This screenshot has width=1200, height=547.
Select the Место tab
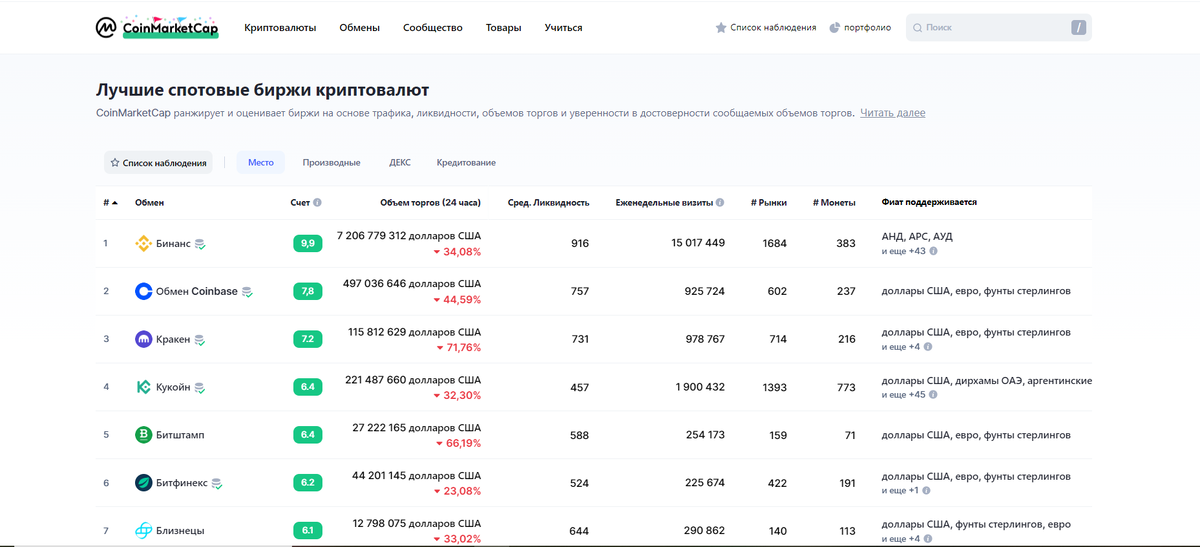[261, 162]
